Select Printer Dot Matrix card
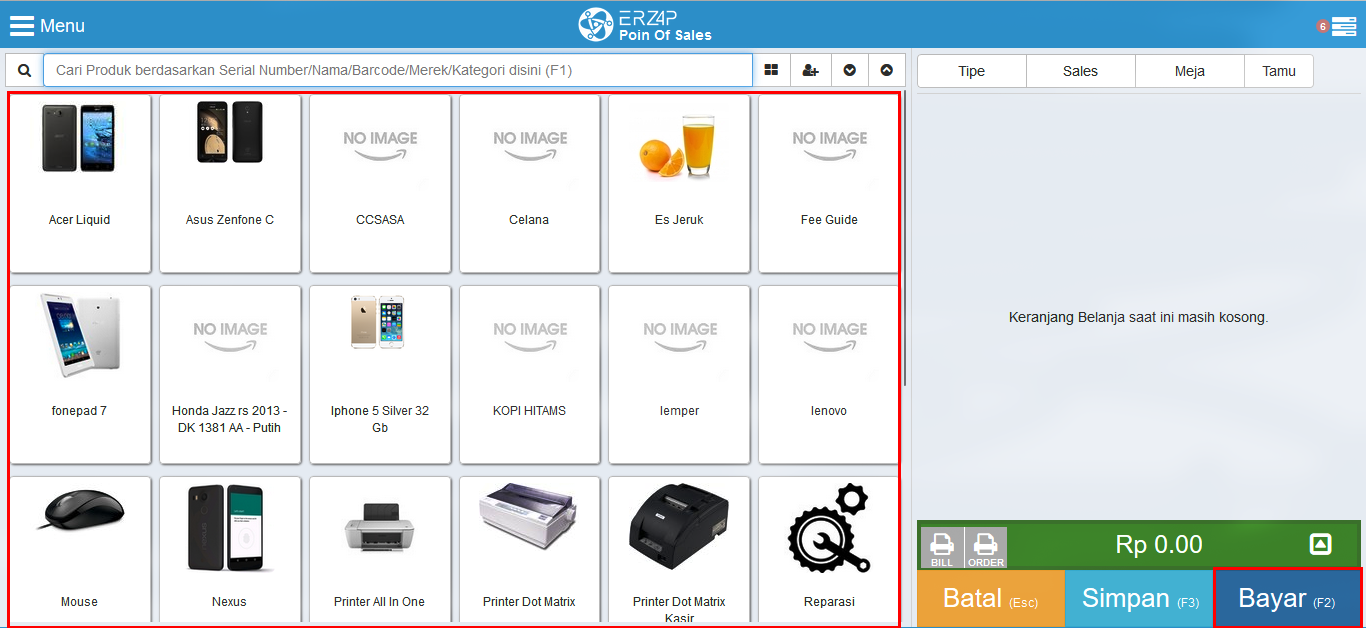Viewport: 1366px width, 628px height. click(530, 550)
